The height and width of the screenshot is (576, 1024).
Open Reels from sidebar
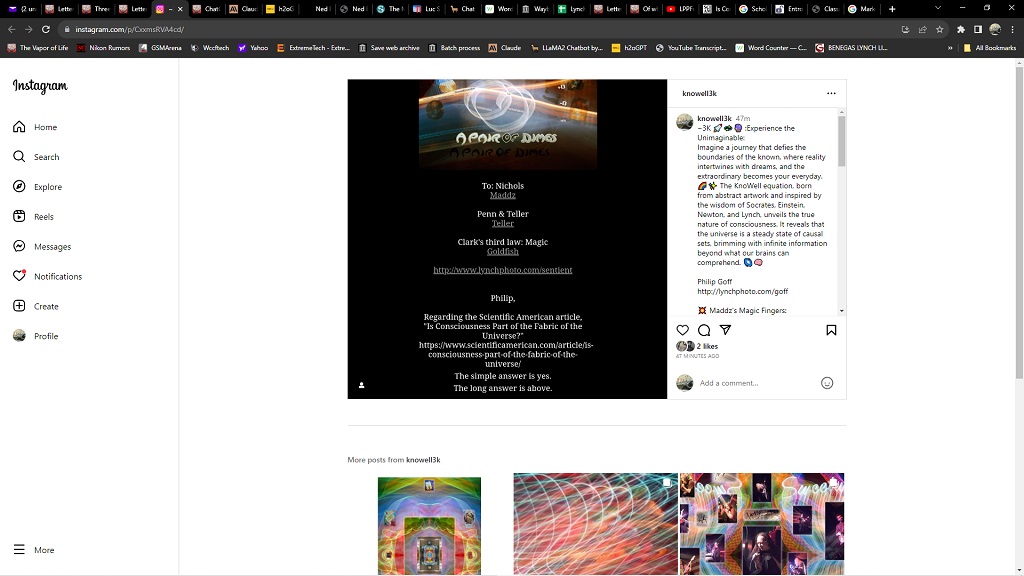[33, 216]
